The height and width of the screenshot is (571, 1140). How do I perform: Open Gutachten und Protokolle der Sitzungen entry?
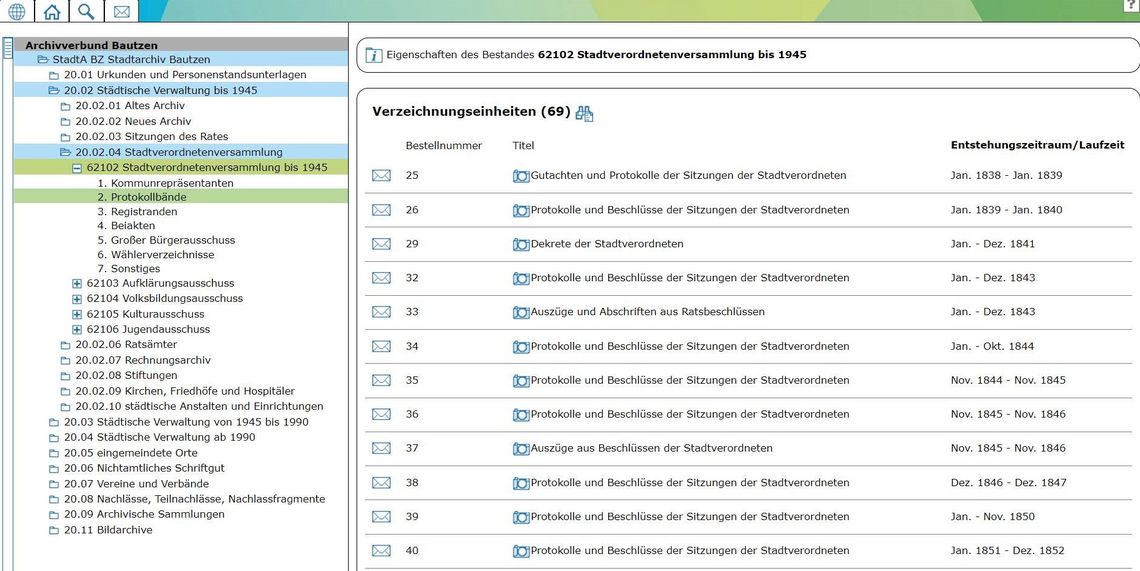688,176
